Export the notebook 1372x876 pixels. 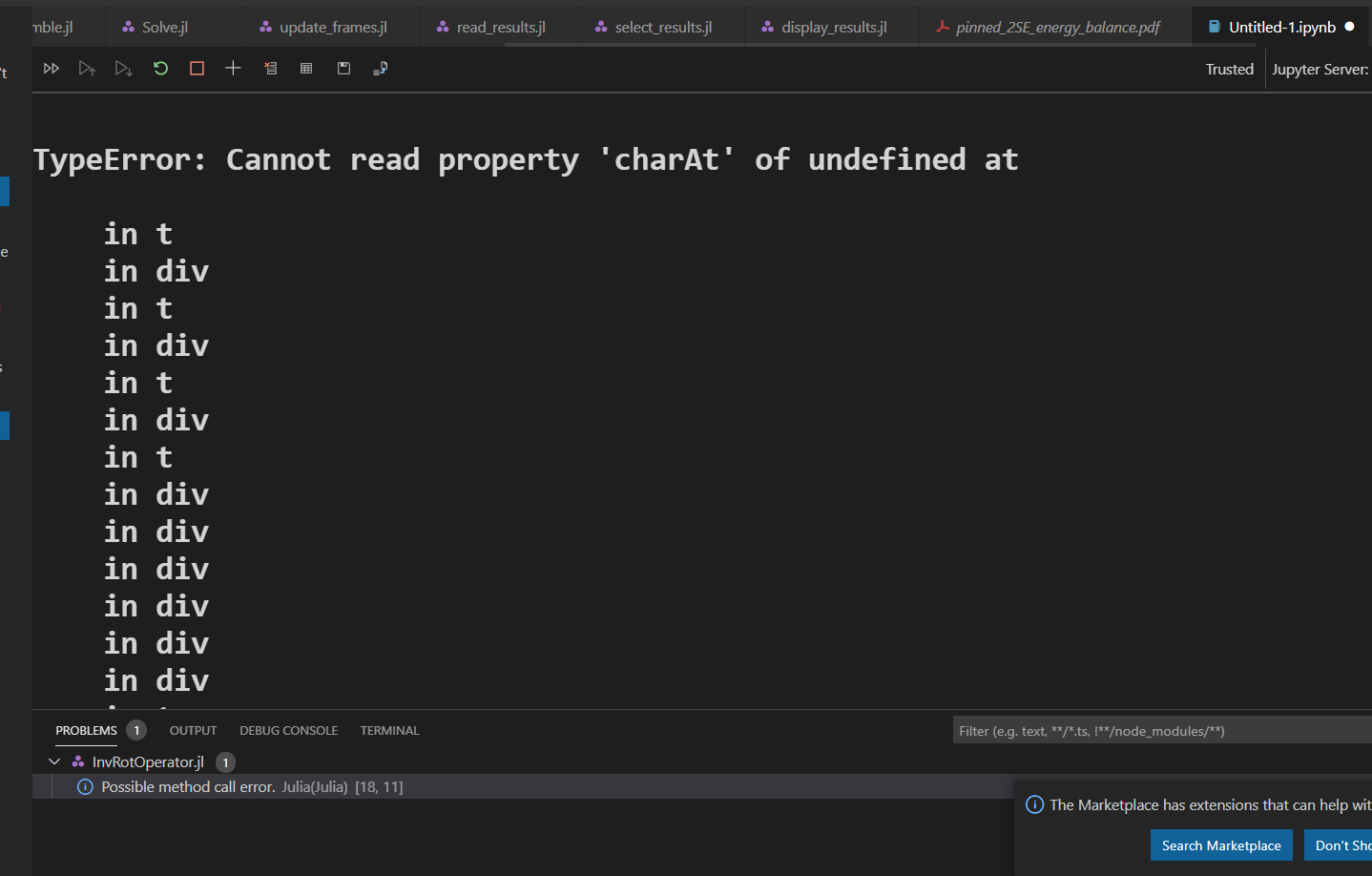380,68
